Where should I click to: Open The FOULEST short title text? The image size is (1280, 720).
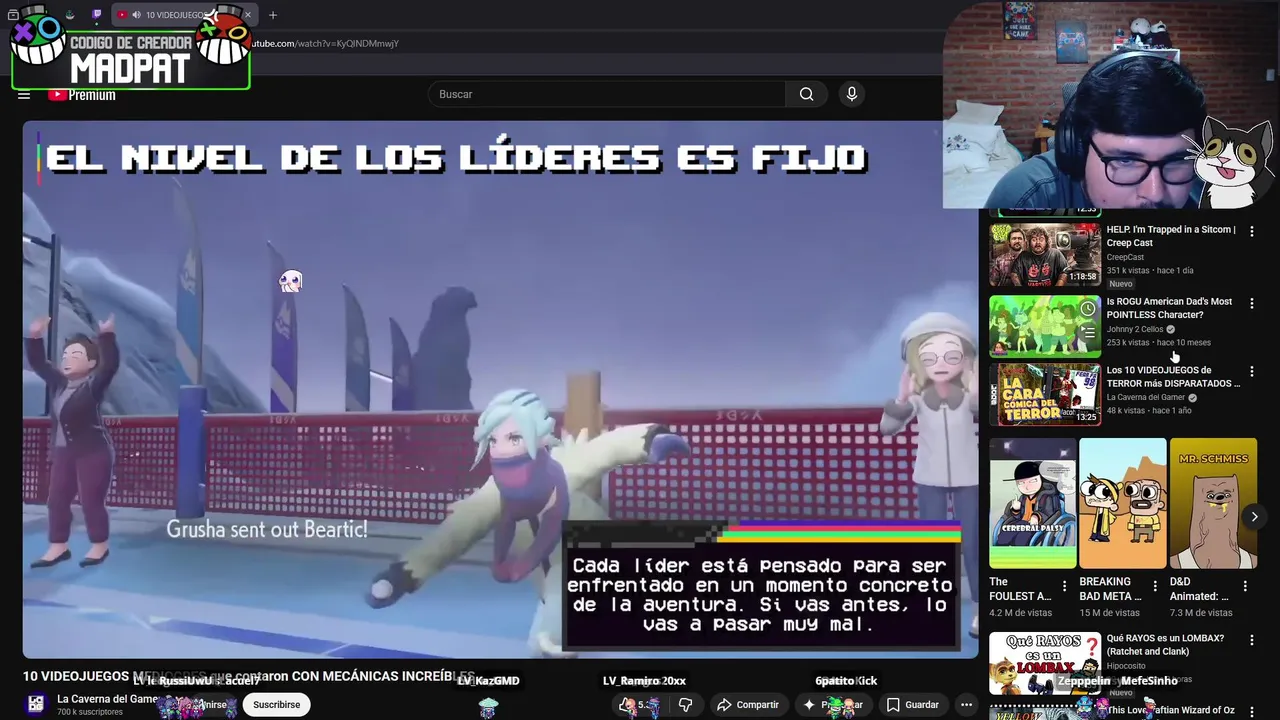tap(1020, 589)
